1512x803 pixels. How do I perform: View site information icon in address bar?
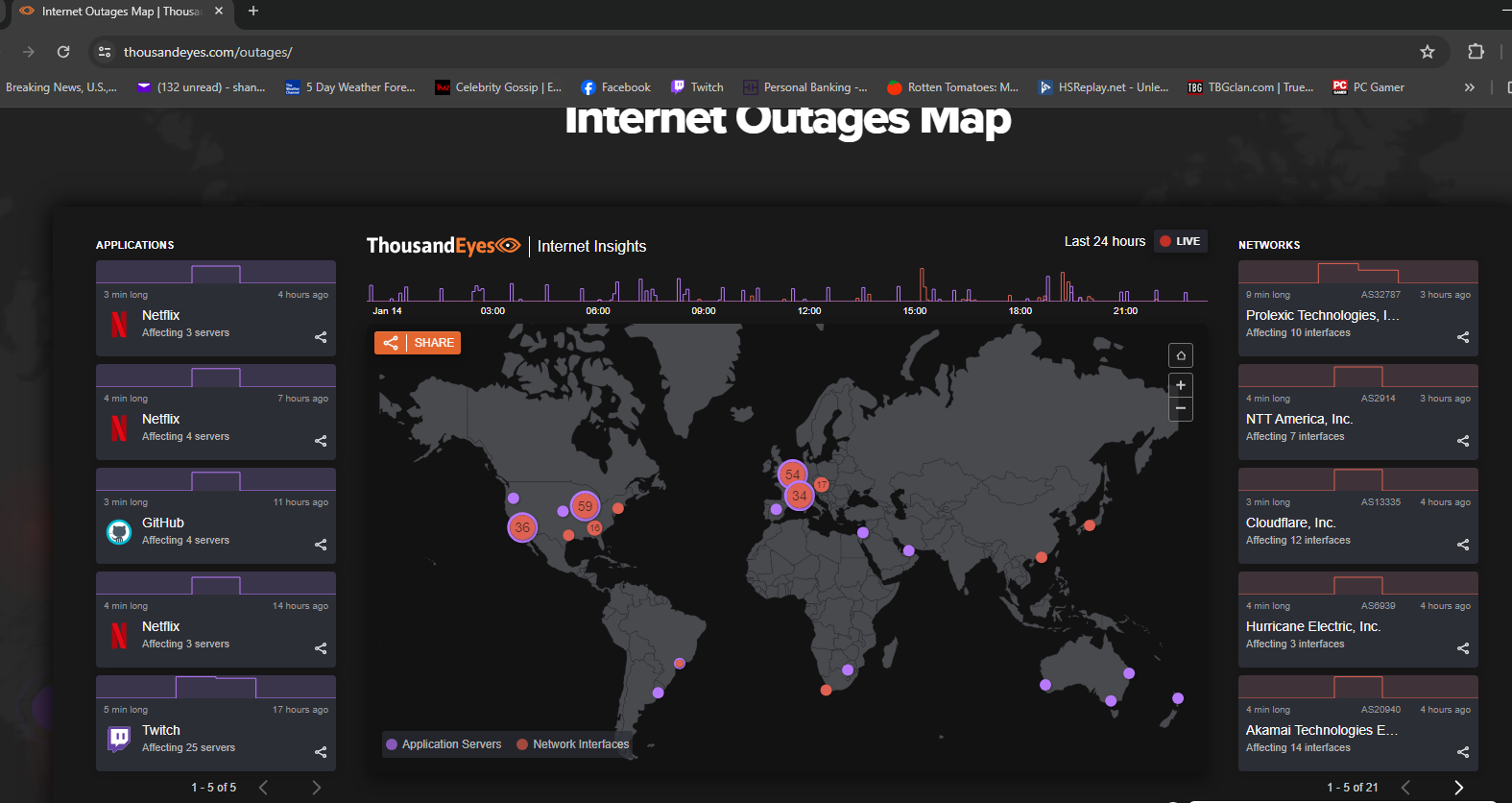(x=105, y=52)
